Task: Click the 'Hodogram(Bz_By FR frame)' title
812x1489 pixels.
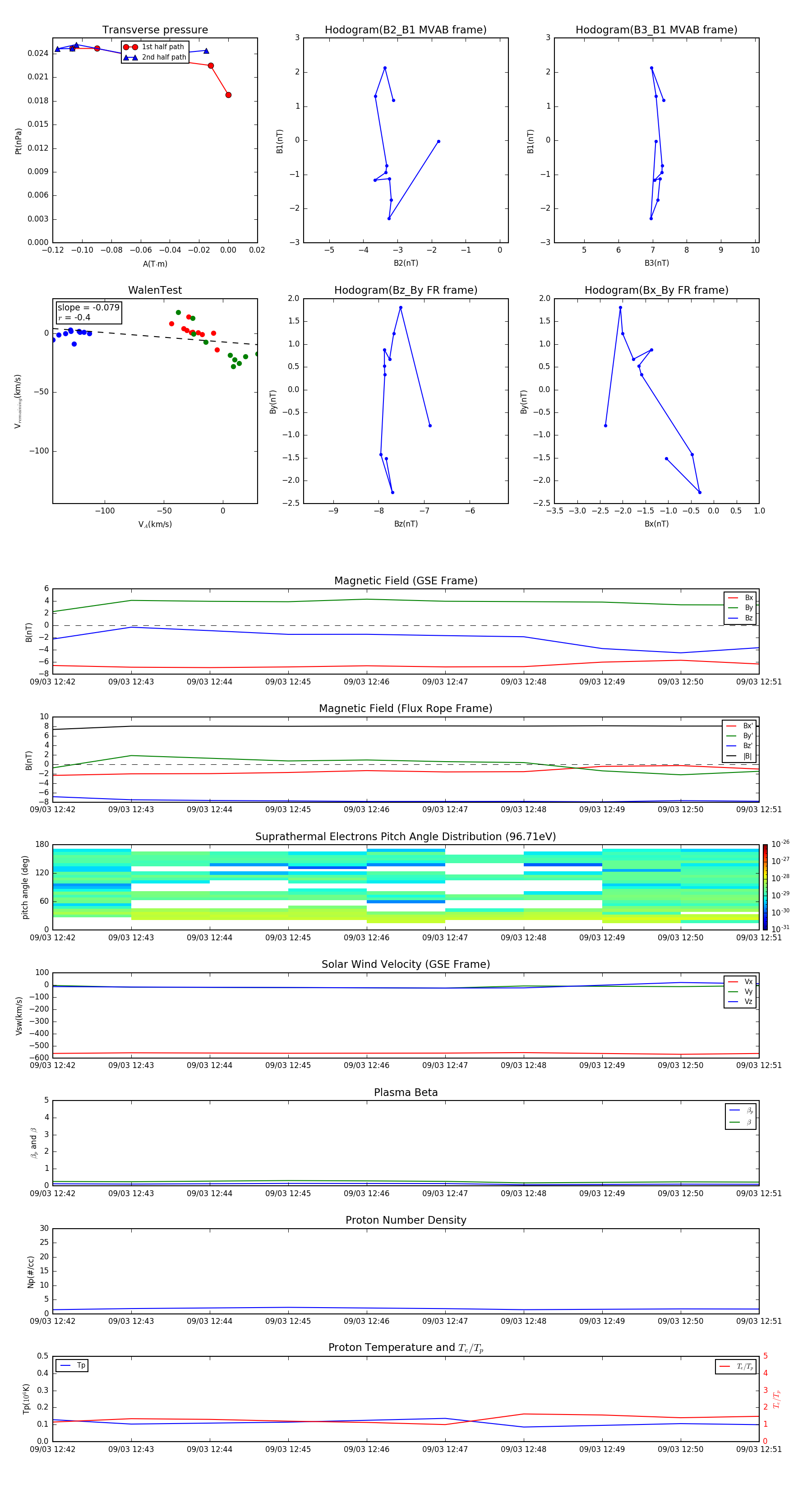Action: point(406,290)
